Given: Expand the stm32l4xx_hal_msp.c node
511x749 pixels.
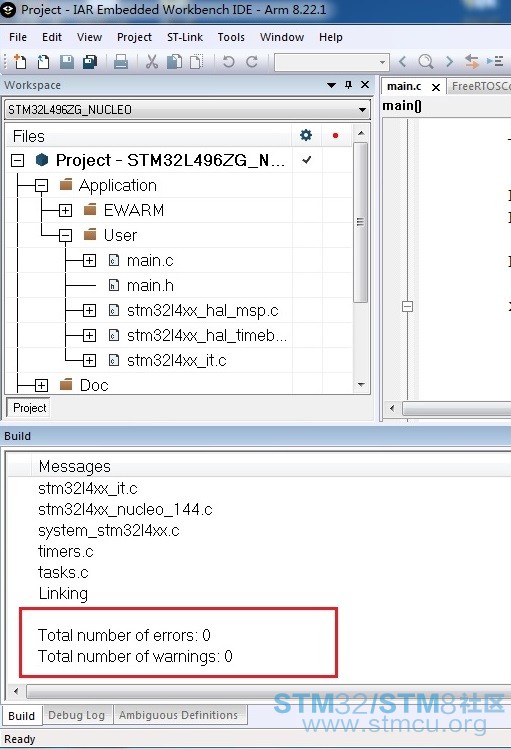Looking at the screenshot, I should point(89,310).
